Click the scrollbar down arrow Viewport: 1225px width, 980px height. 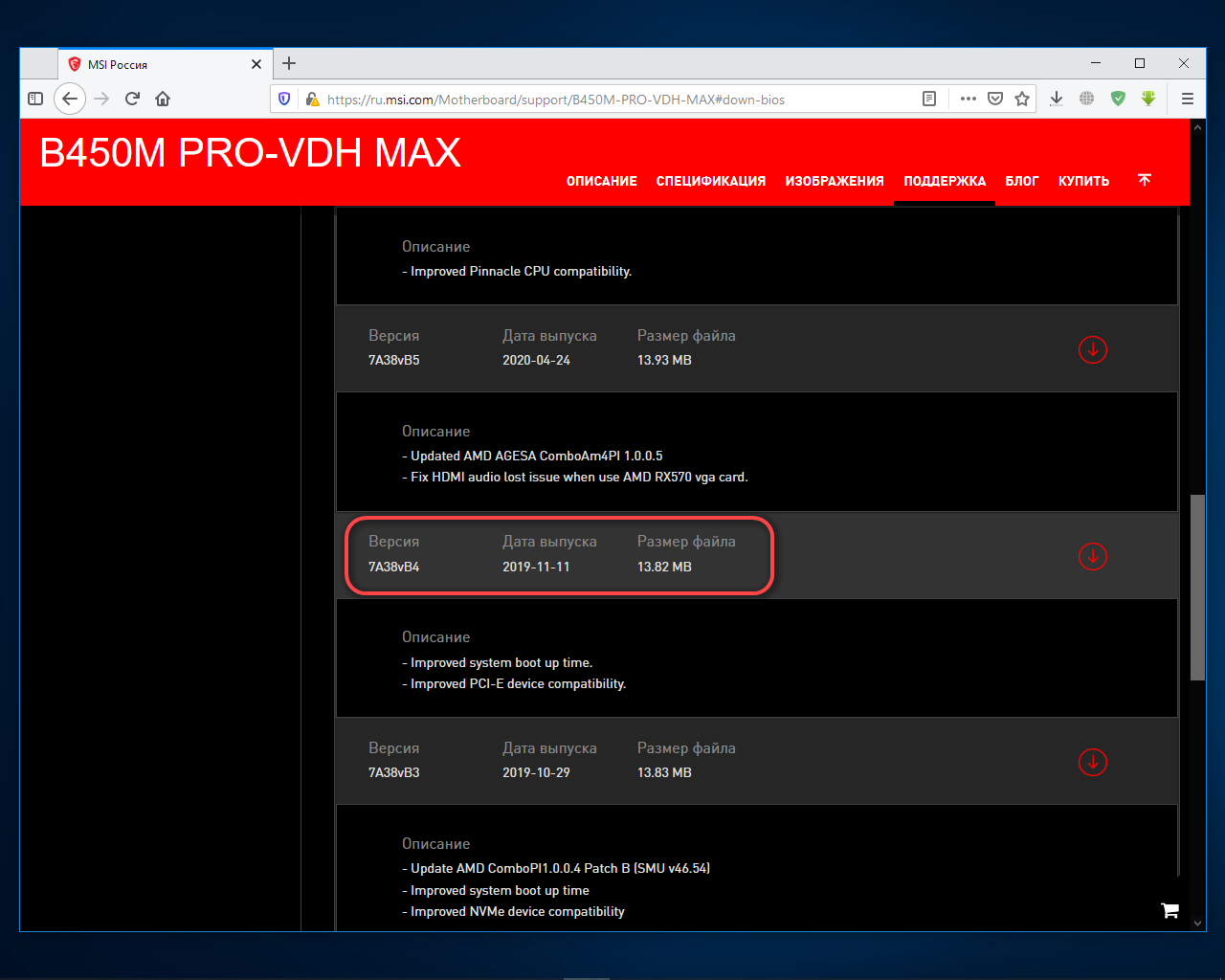pyautogui.click(x=1197, y=924)
